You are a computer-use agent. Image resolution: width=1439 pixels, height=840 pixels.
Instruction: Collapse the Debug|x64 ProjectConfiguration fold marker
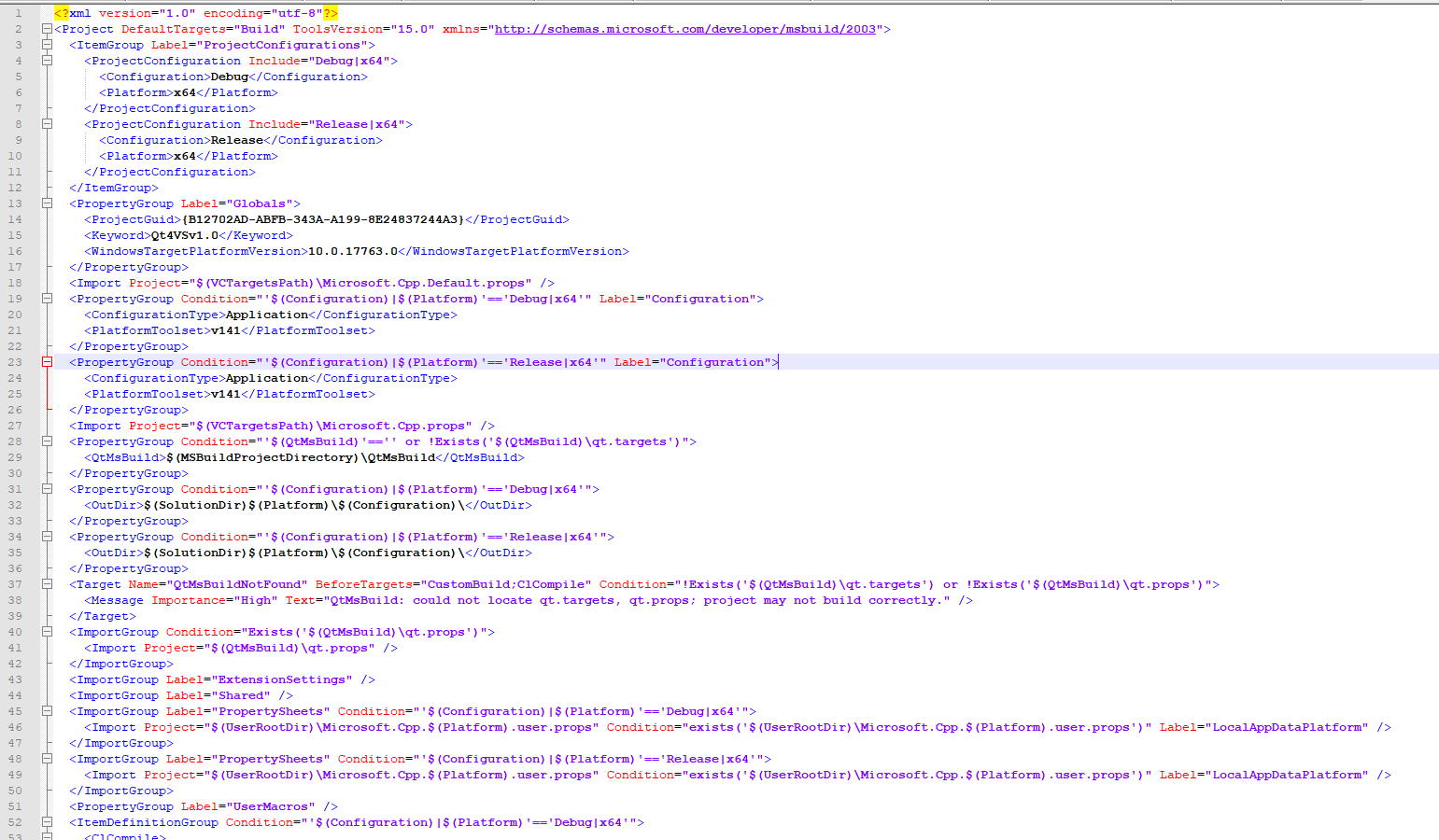point(47,61)
